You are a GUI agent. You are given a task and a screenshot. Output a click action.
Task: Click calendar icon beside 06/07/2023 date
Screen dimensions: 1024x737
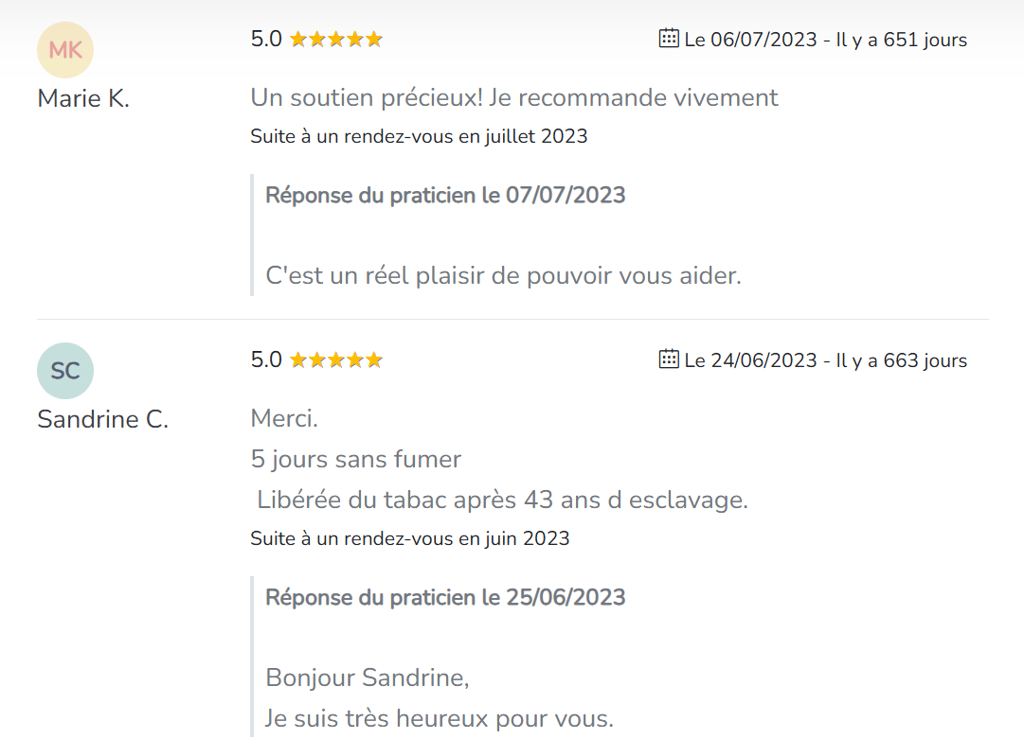click(669, 39)
